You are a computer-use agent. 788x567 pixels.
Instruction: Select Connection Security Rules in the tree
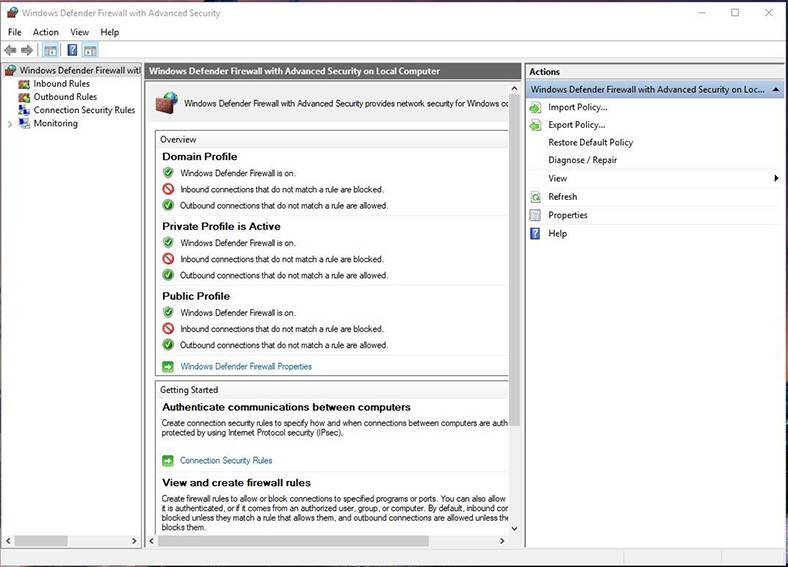tap(84, 110)
